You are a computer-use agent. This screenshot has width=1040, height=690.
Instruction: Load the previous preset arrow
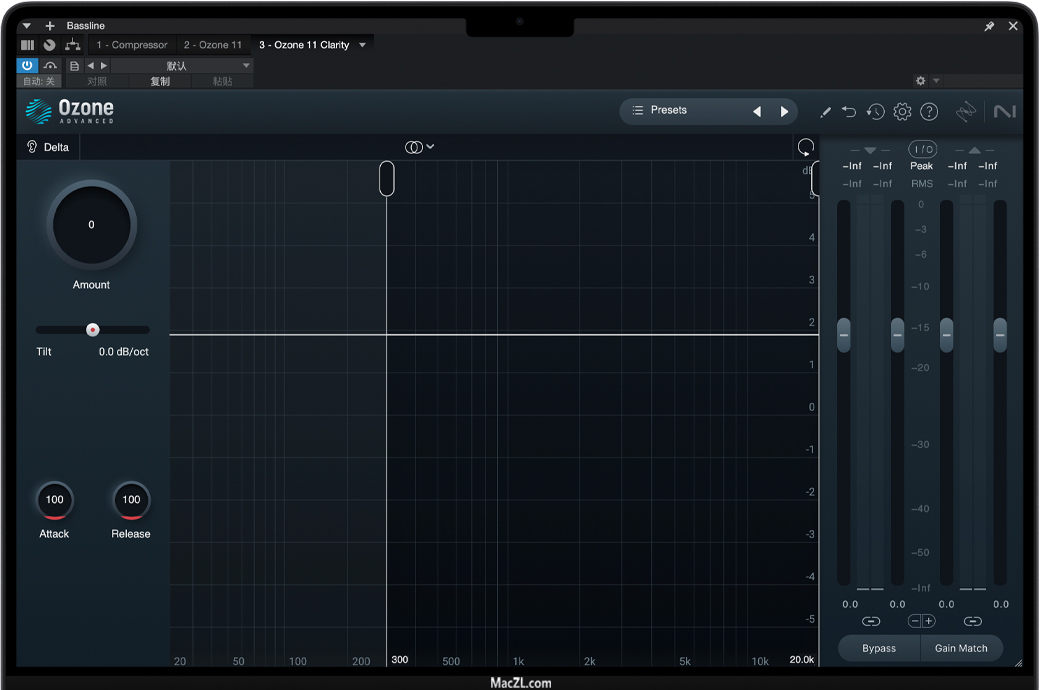coord(757,111)
